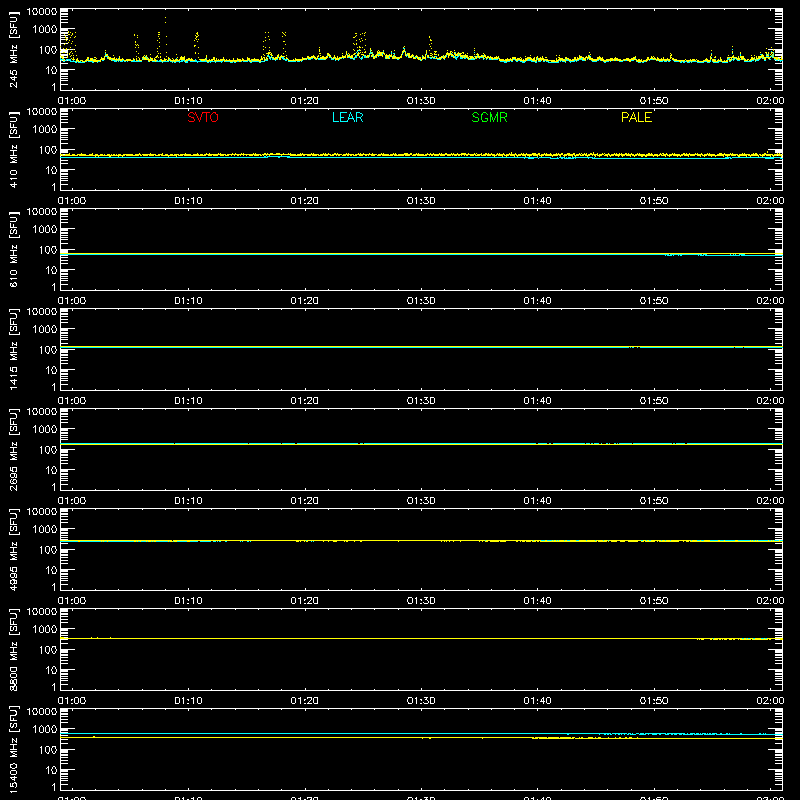Image resolution: width=800 pixels, height=800 pixels.
Task: Click the green SGMR station legend label
Action: [x=489, y=117]
